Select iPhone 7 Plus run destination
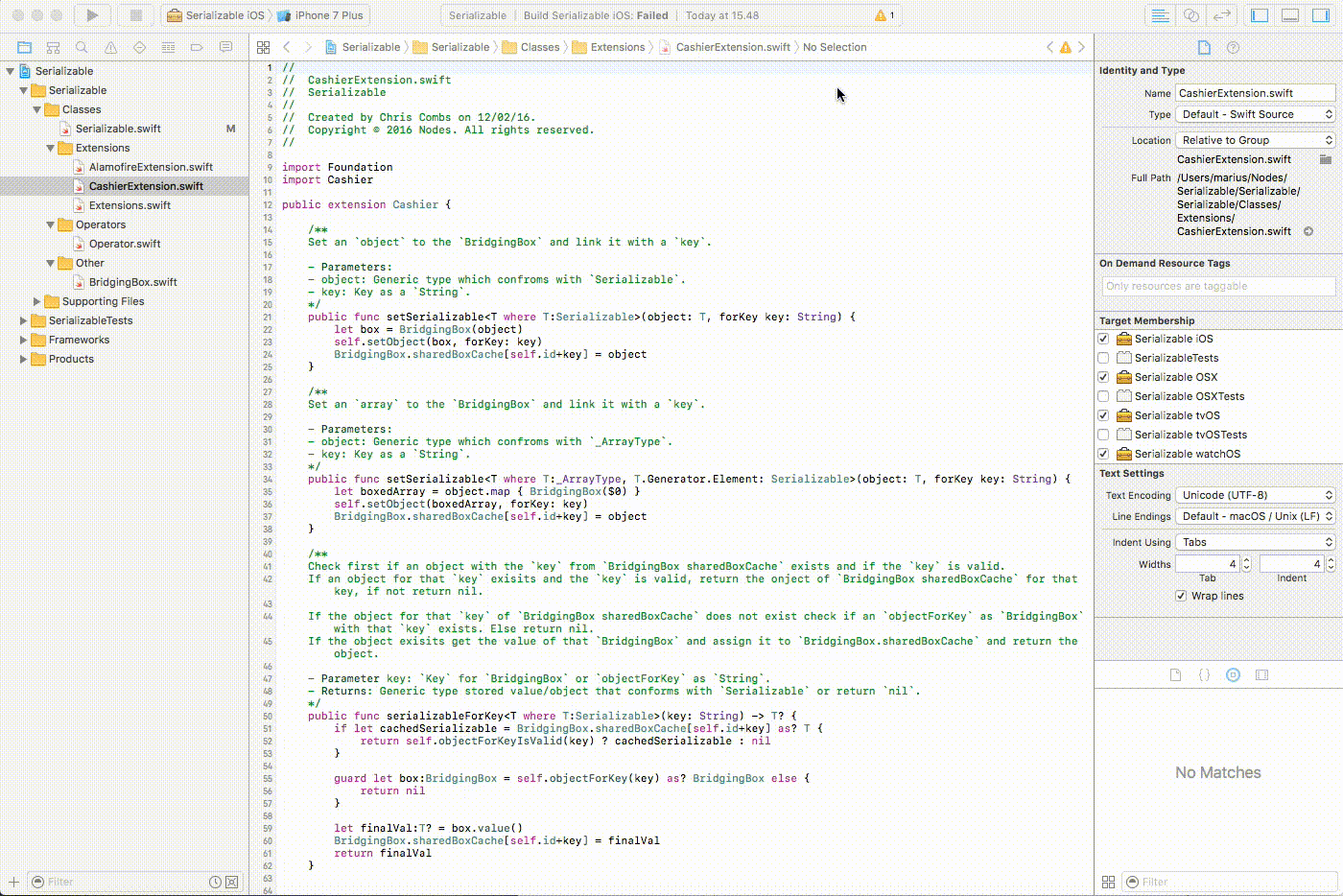 [x=321, y=15]
